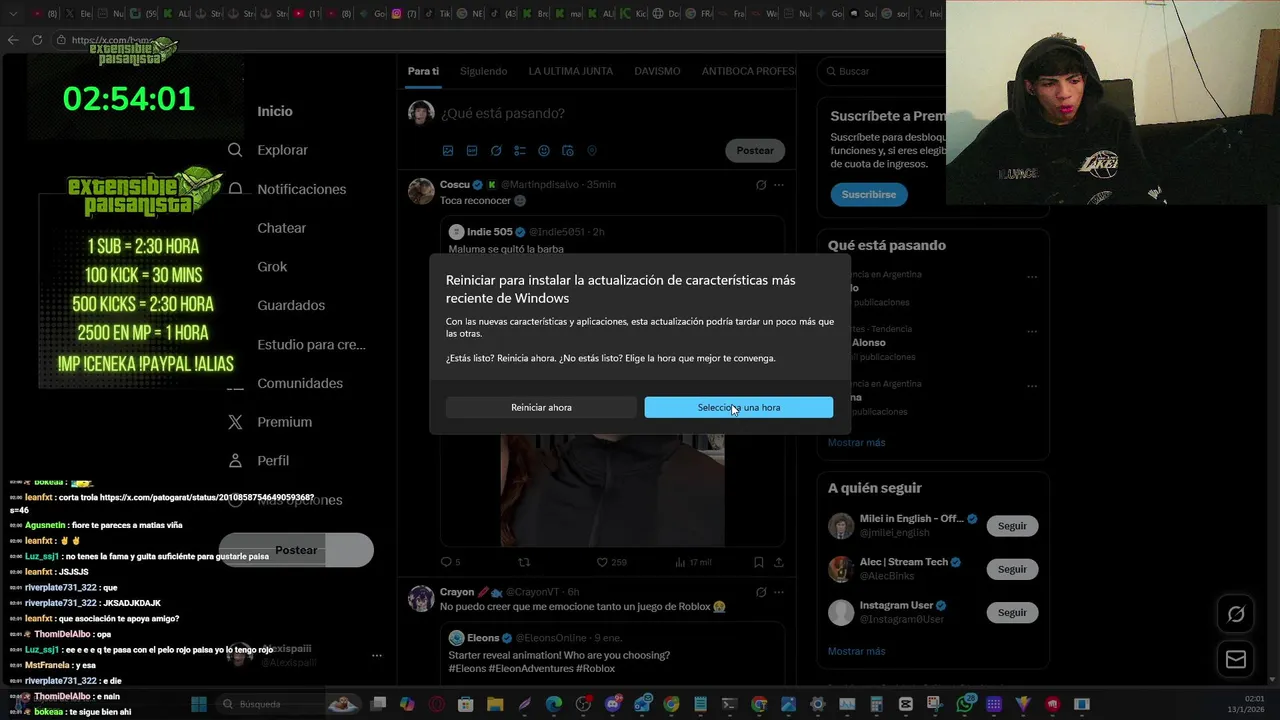The image size is (1280, 720).
Task: Click the browser address bar URL
Action: click(x=110, y=40)
